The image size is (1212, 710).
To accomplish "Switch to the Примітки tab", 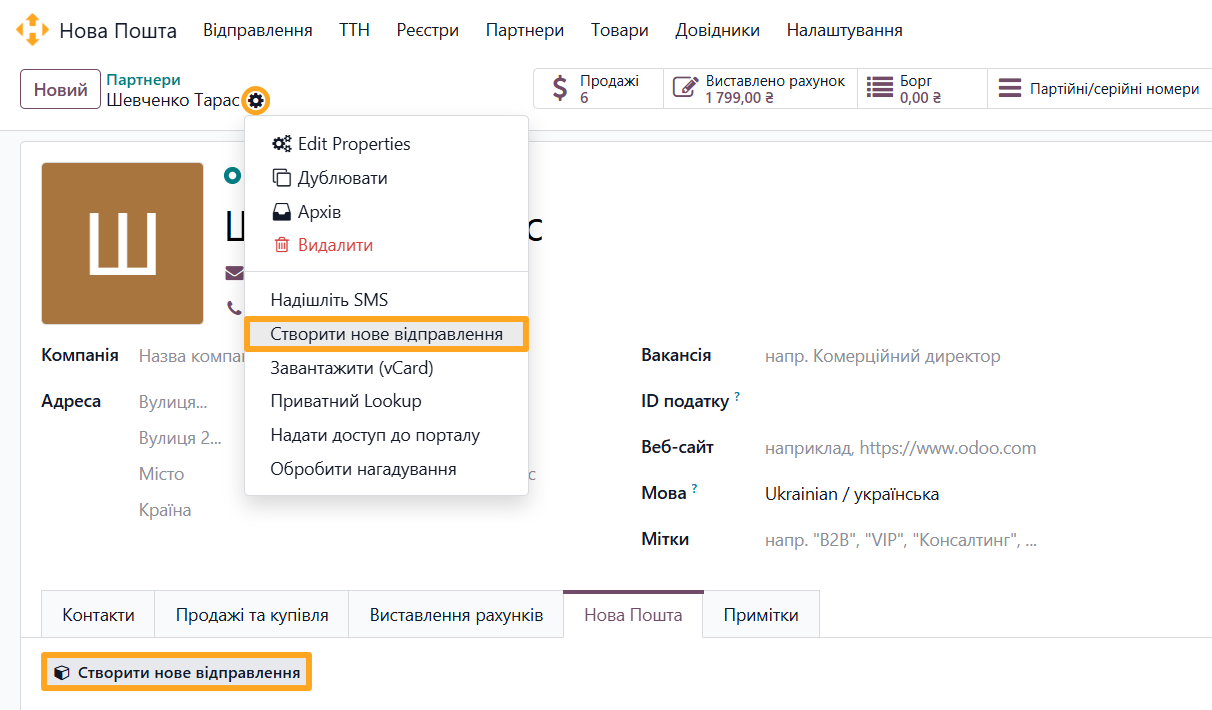I will (761, 615).
